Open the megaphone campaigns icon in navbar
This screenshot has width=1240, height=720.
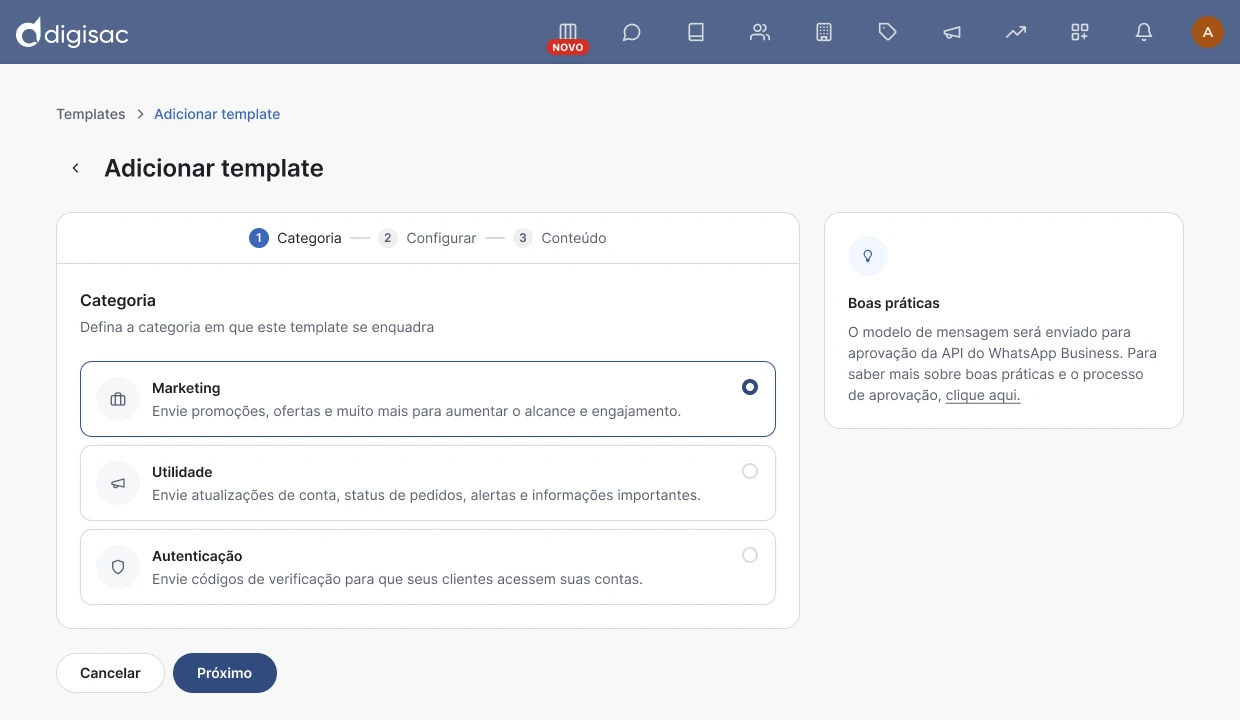coord(952,32)
